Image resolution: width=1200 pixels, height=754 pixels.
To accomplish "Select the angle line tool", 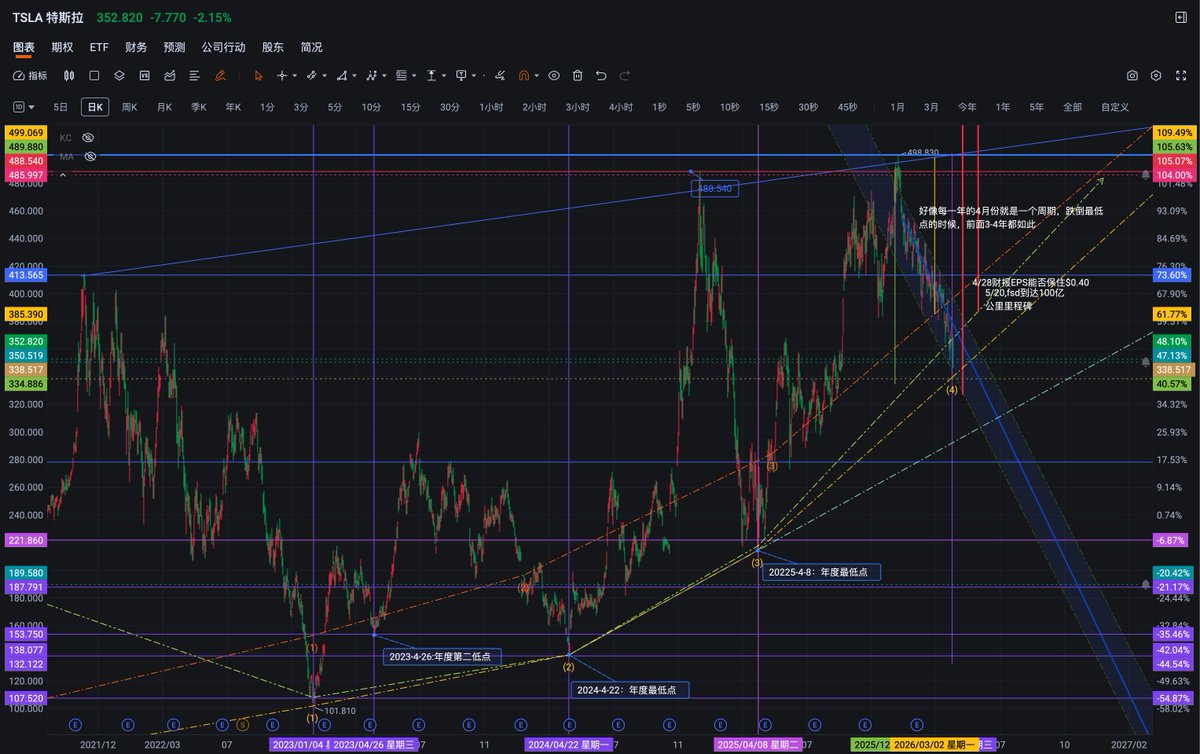I will point(341,75).
